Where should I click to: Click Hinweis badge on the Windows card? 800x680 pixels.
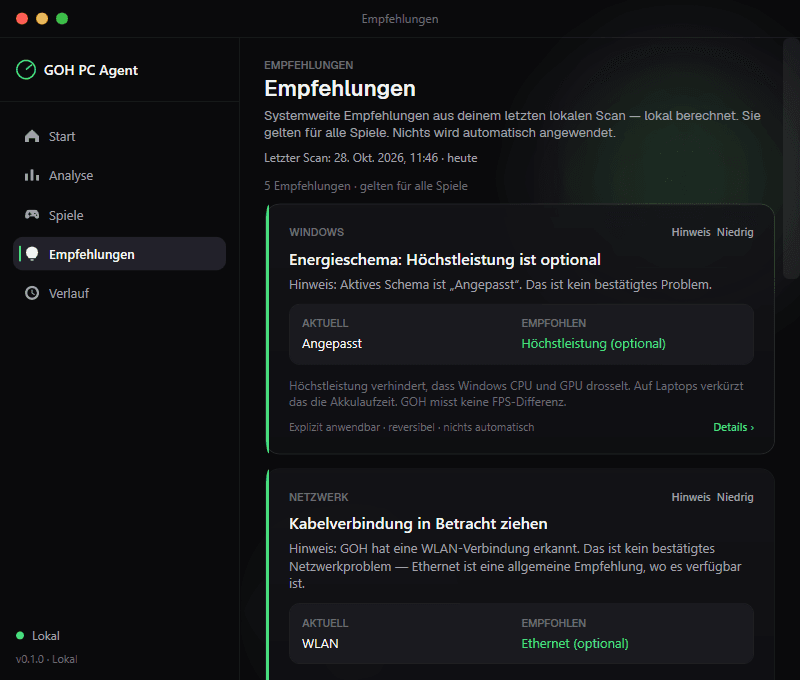pyautogui.click(x=691, y=232)
